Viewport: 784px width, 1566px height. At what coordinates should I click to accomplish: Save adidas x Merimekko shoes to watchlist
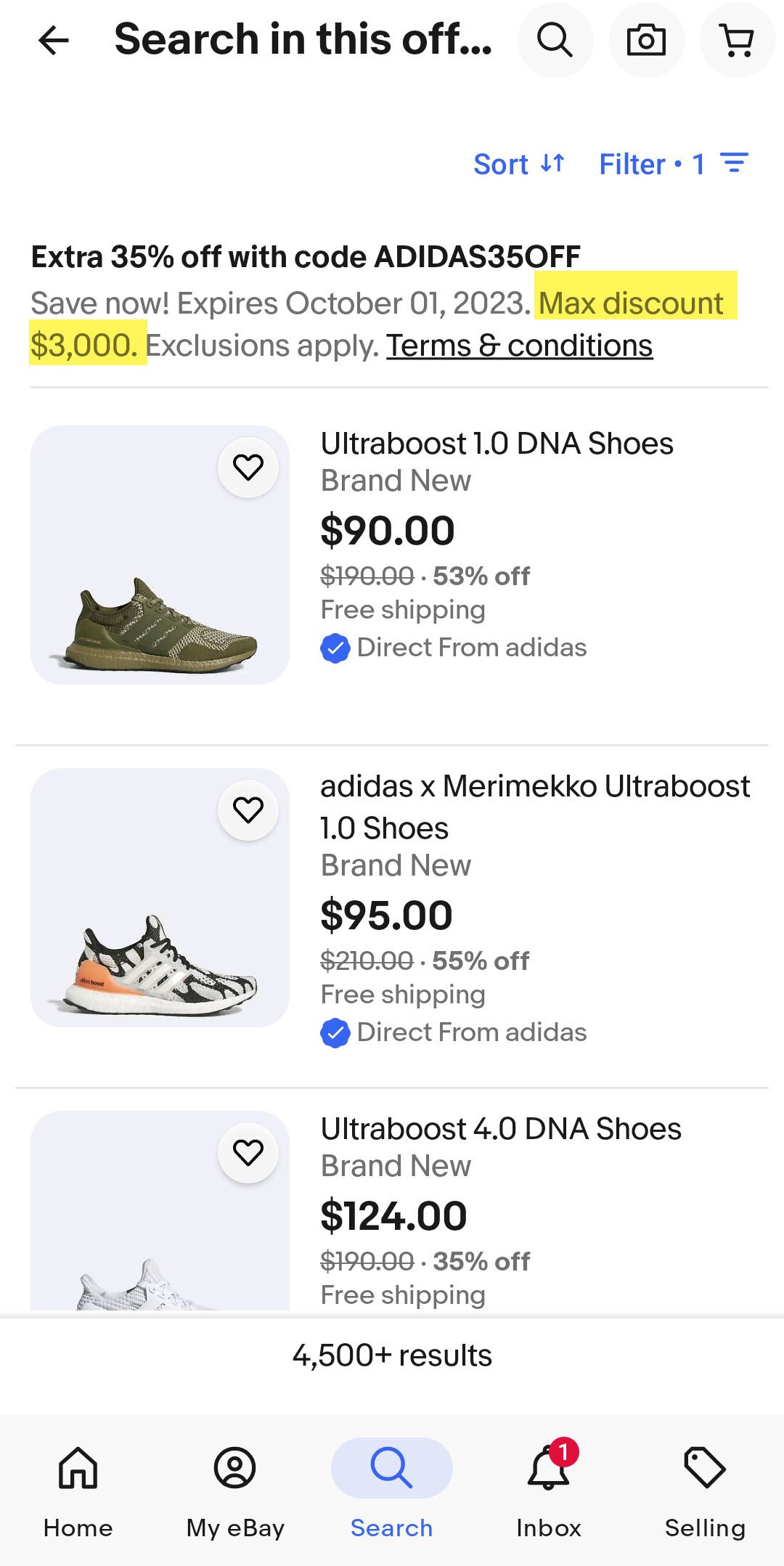[248, 809]
